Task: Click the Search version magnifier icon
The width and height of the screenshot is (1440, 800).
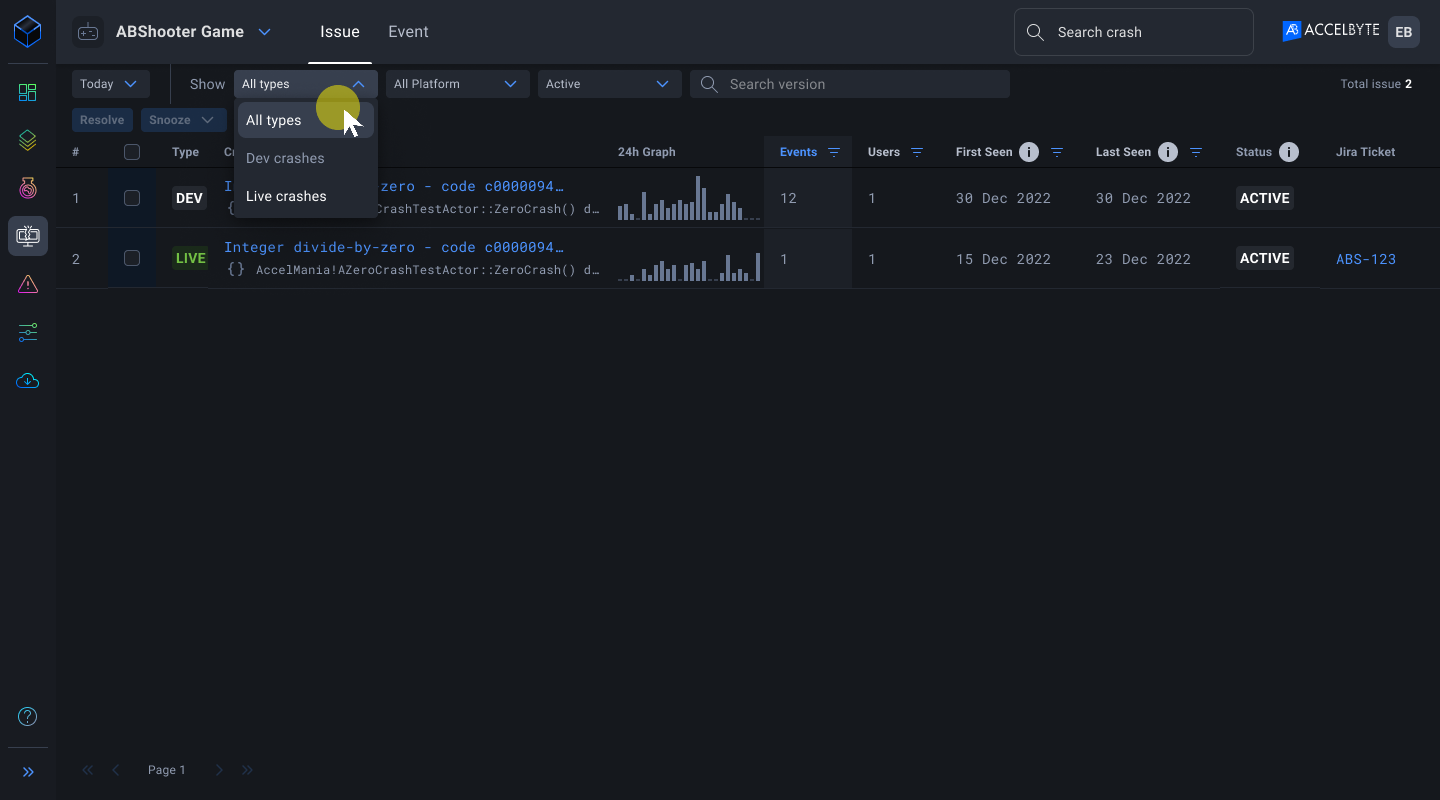Action: tap(710, 84)
